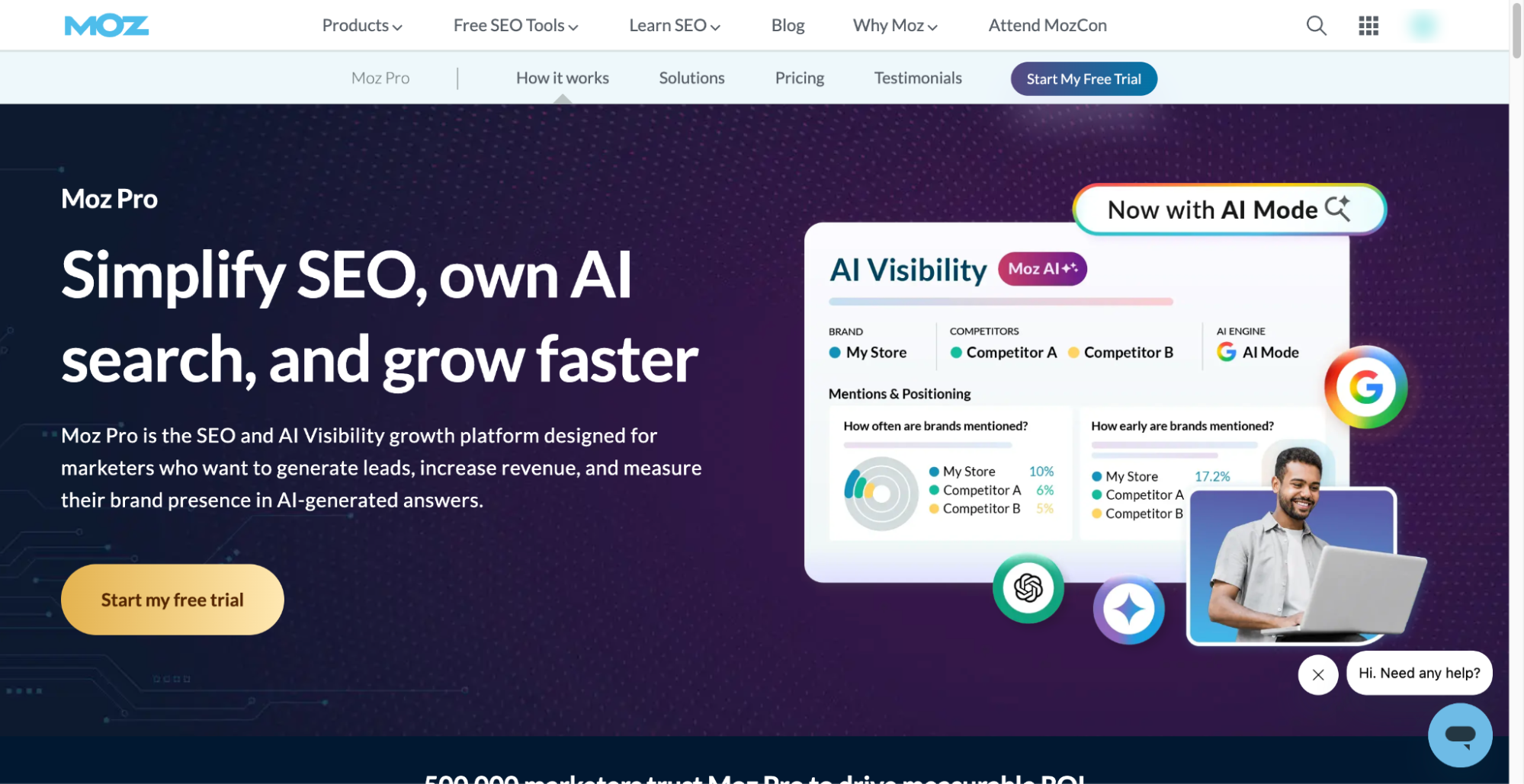Click the AI Mode engine label
Image resolution: width=1524 pixels, height=784 pixels.
1270,353
